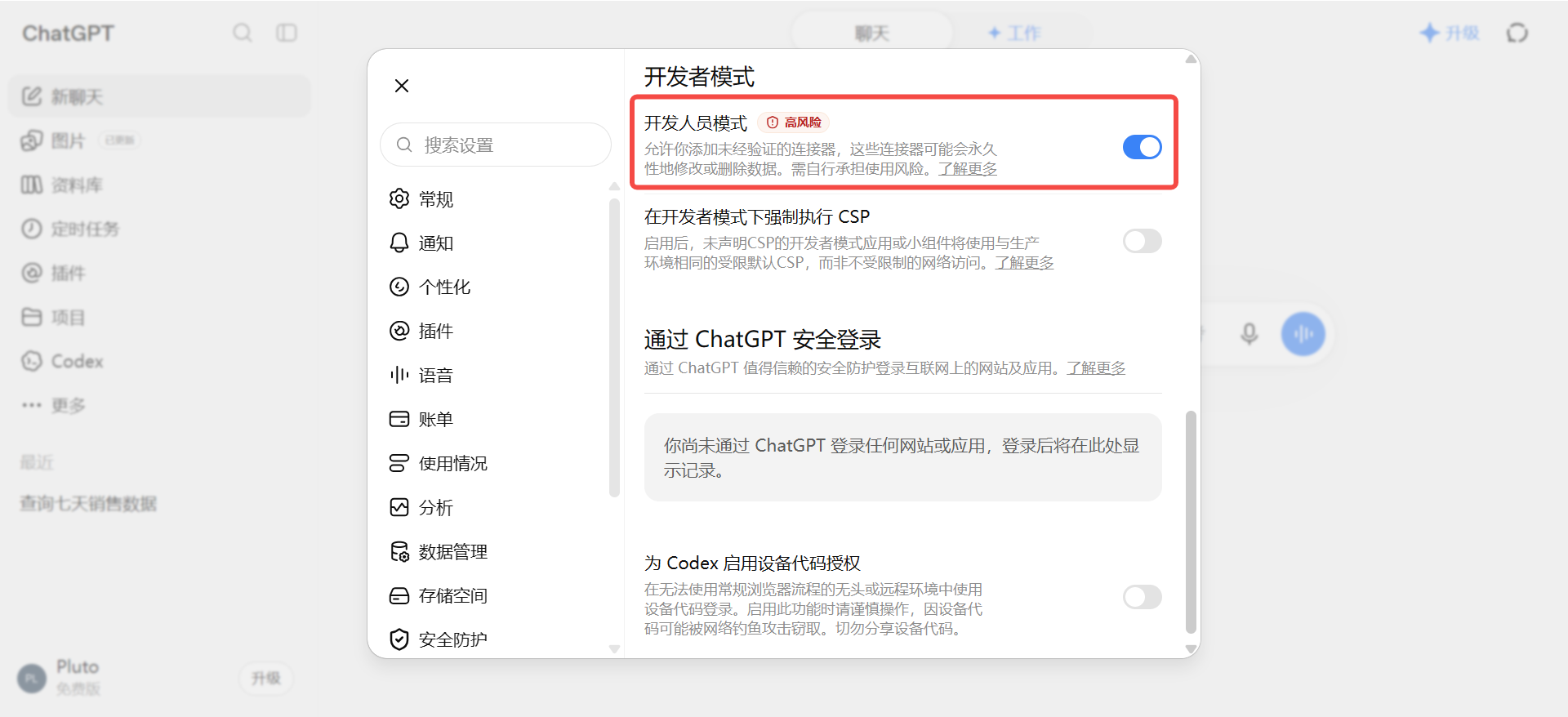
Task: Click the 通过 ChatGPT 安全登录 heading
Action: 763,339
